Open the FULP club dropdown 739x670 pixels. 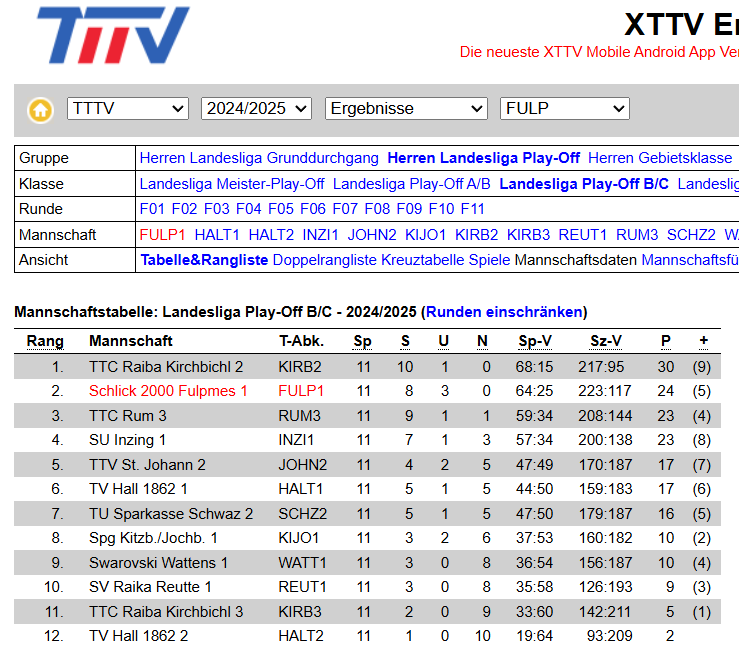(x=565, y=109)
